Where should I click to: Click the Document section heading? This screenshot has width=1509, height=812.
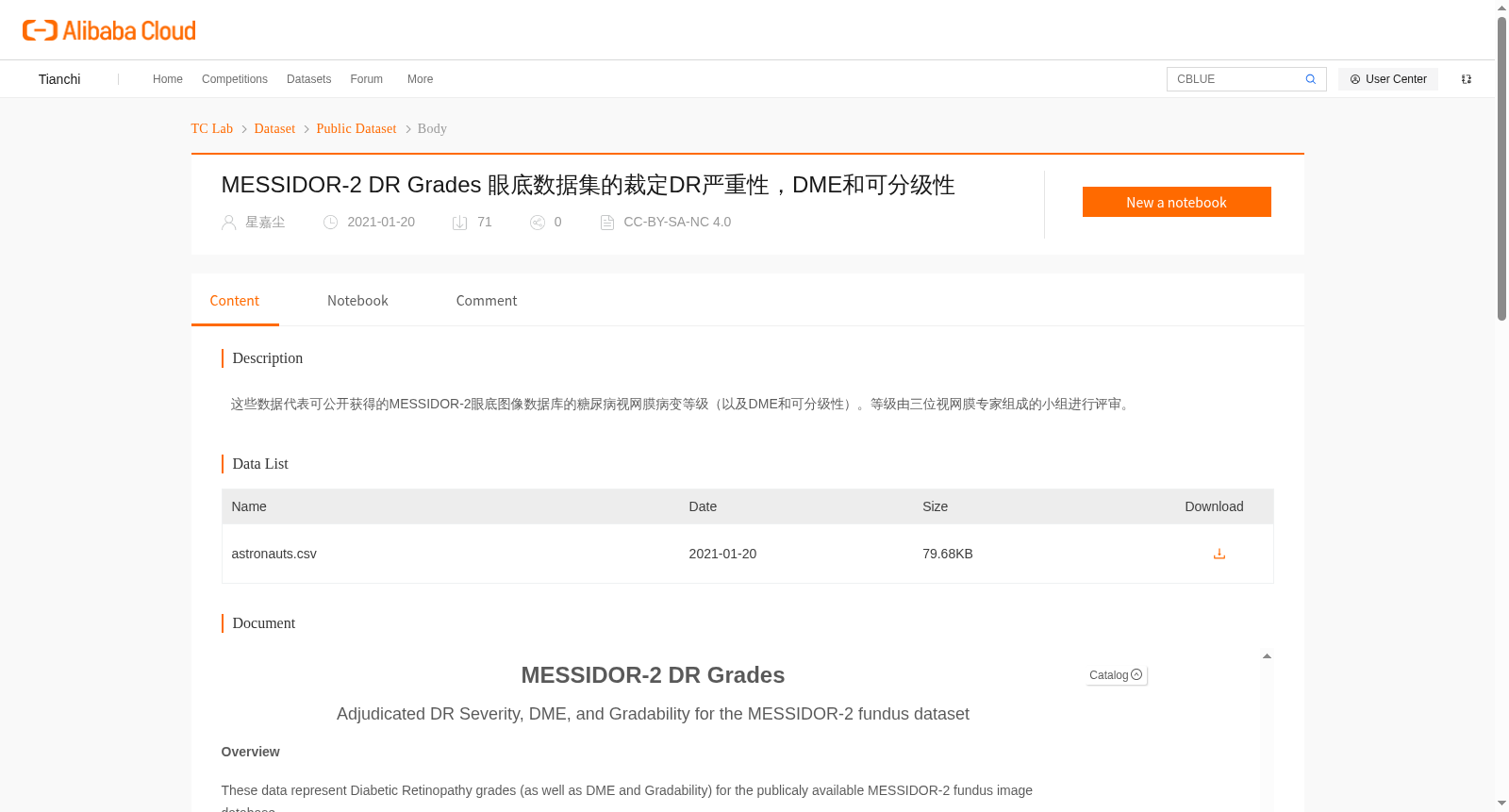(x=264, y=623)
